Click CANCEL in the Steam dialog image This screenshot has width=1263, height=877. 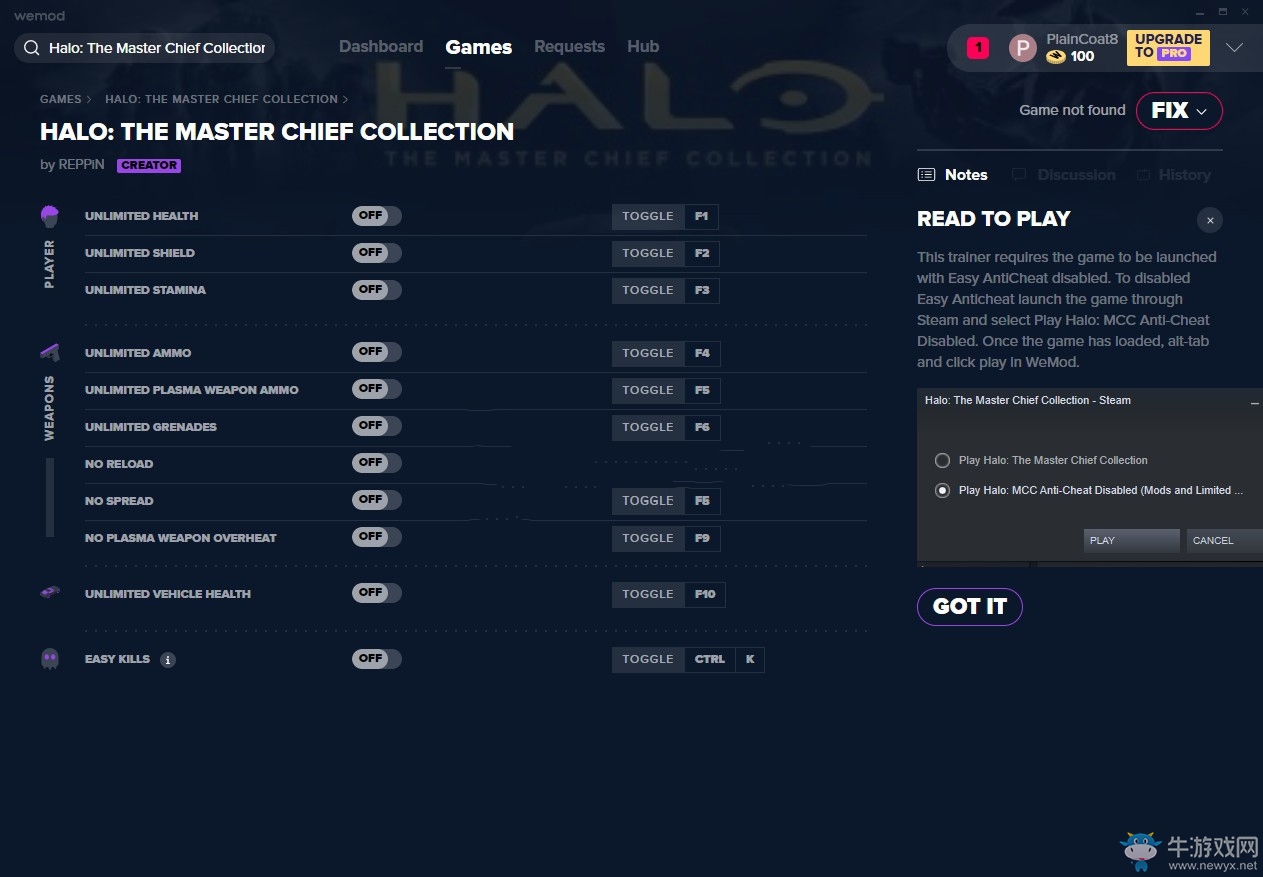pyautogui.click(x=1225, y=541)
